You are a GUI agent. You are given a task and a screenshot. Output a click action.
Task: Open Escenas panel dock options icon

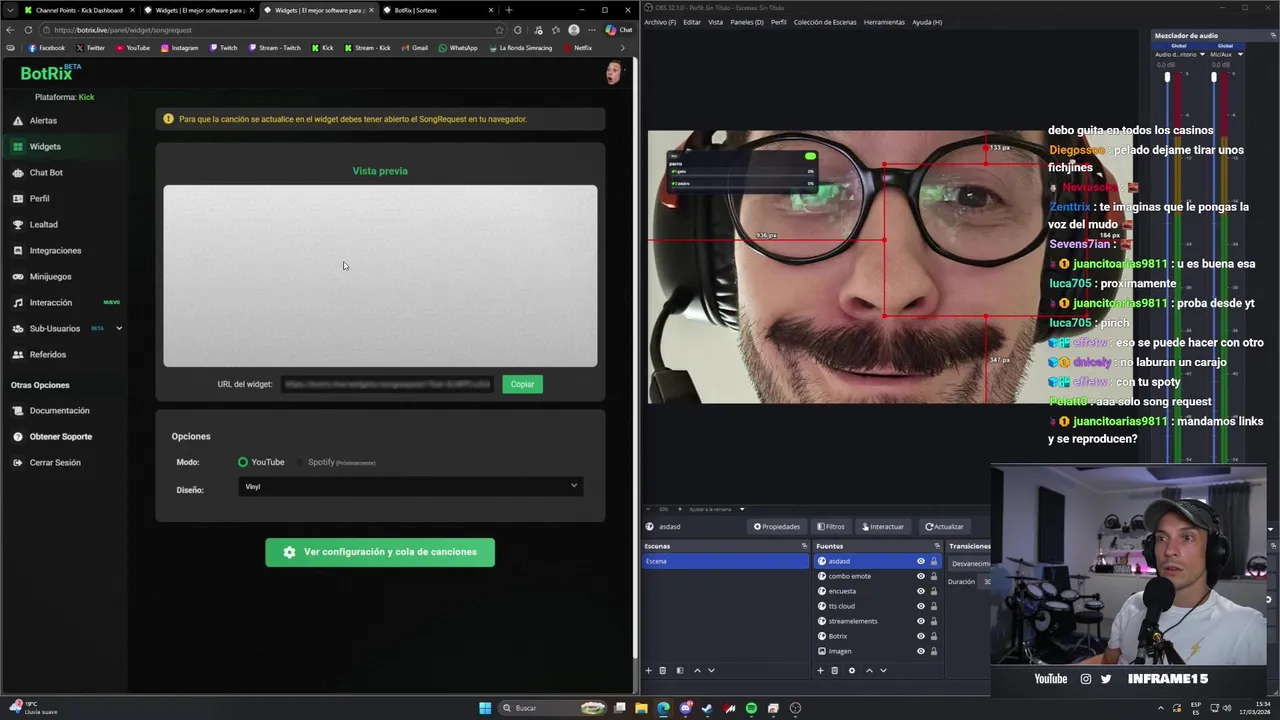pyautogui.click(x=804, y=546)
